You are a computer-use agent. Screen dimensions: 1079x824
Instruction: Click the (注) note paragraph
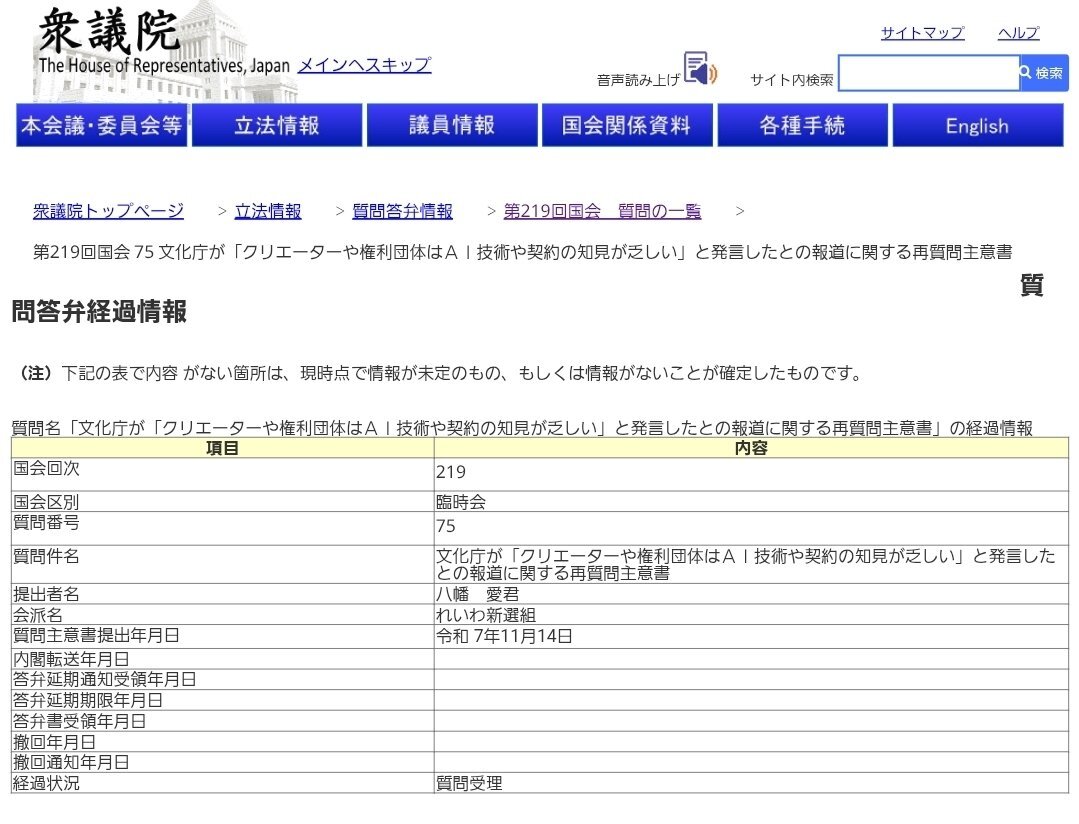click(x=440, y=373)
